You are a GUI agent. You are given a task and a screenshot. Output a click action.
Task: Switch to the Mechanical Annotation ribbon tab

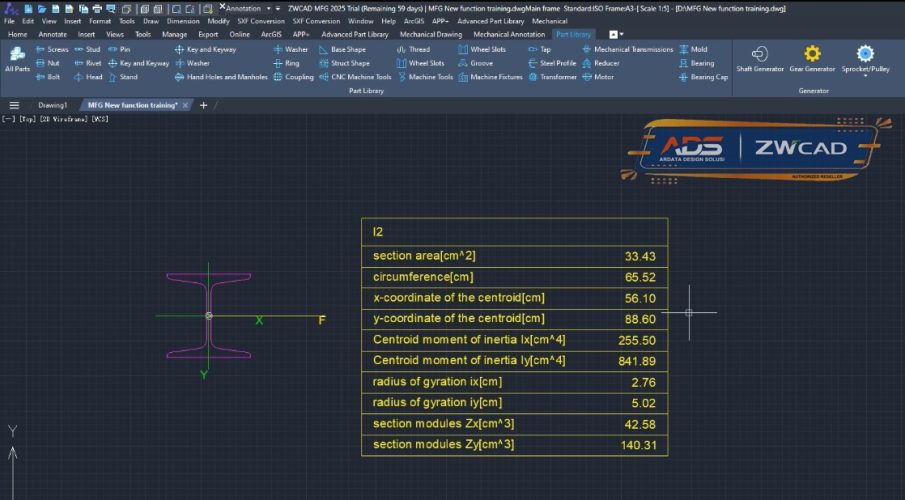pos(509,34)
